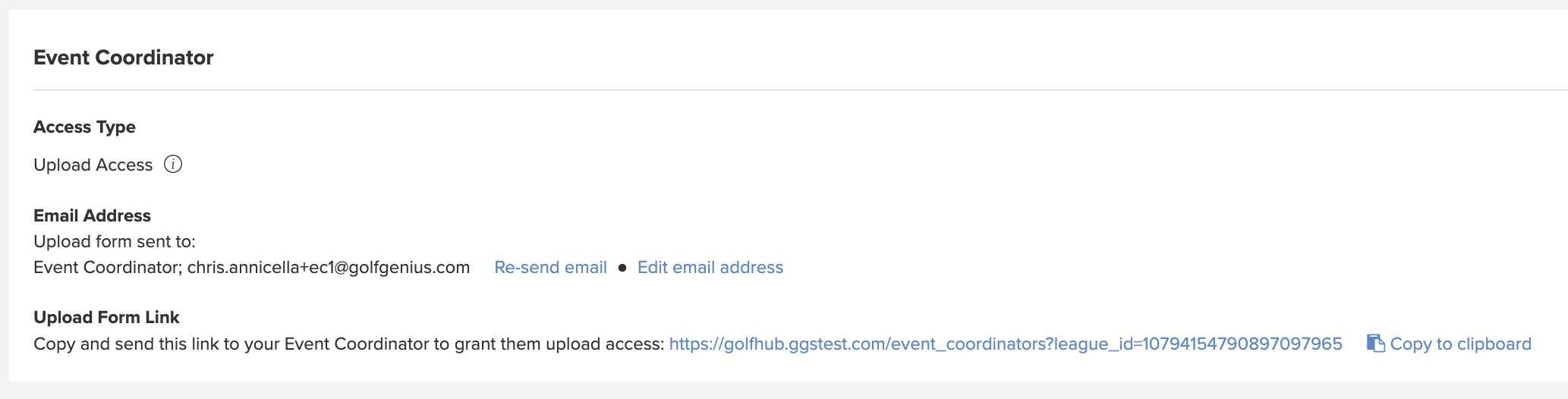Image resolution: width=1568 pixels, height=399 pixels.
Task: Click the Event Coordinator section heading
Action: [124, 58]
